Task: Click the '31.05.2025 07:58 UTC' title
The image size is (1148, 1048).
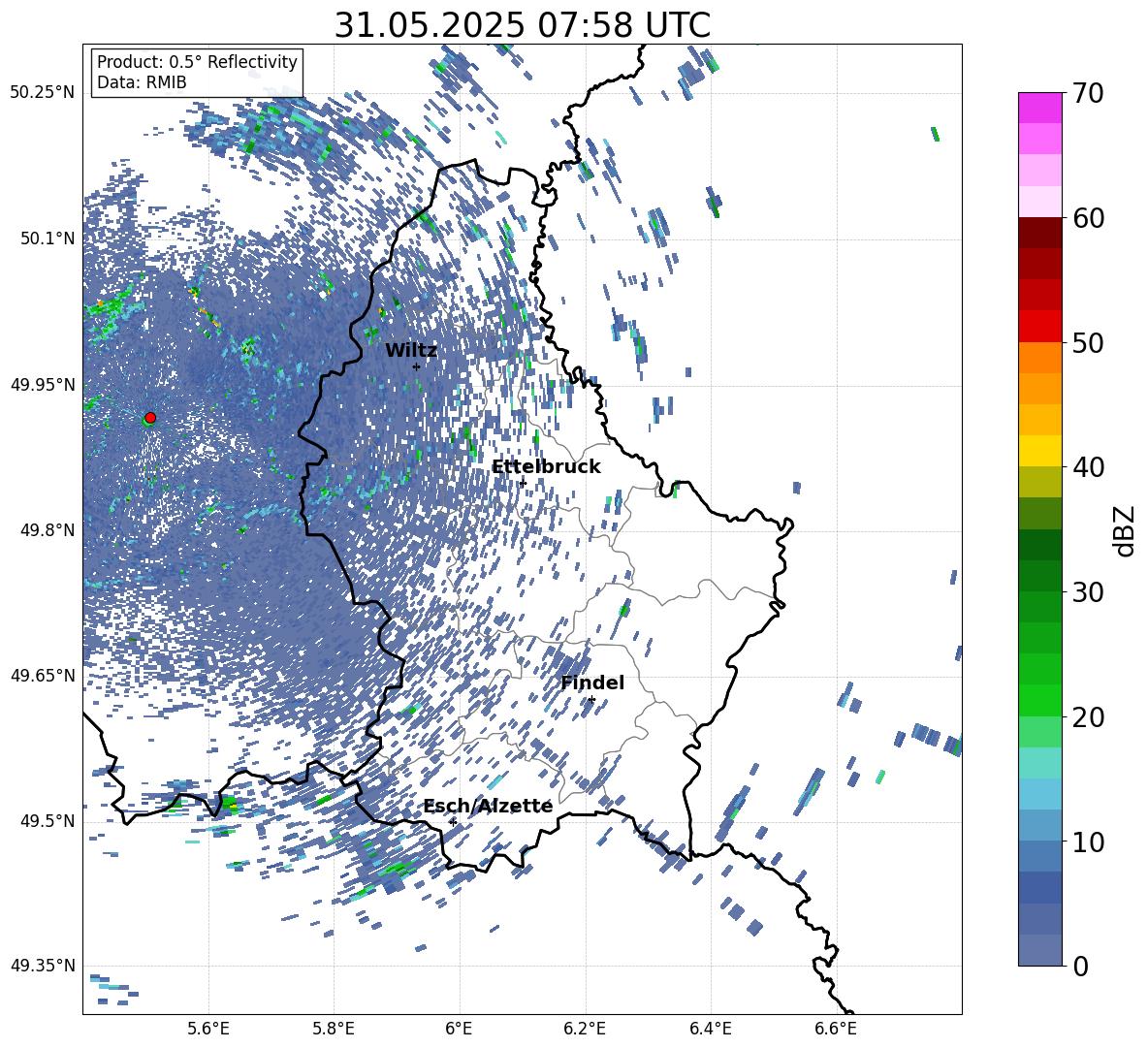Action: pyautogui.click(x=522, y=25)
